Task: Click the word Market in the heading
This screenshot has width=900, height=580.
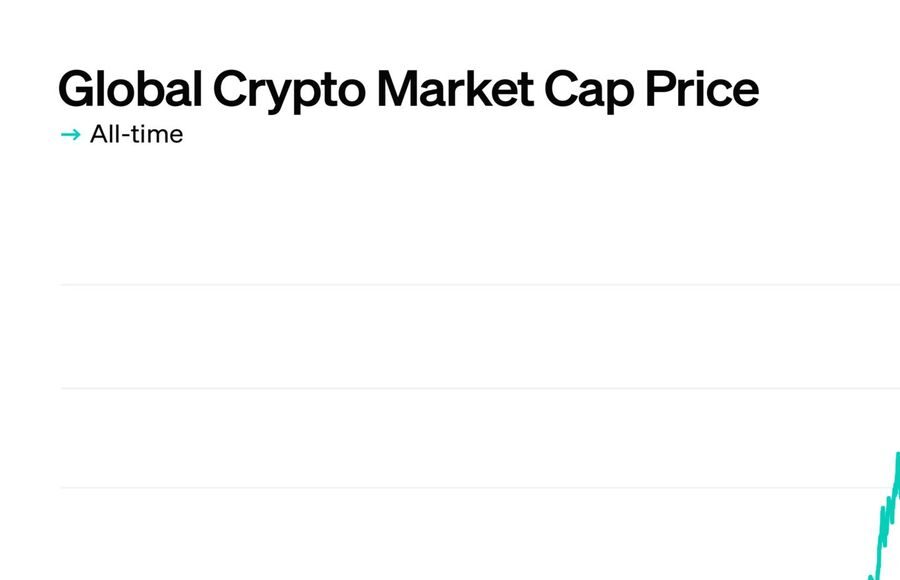Action: click(456, 88)
